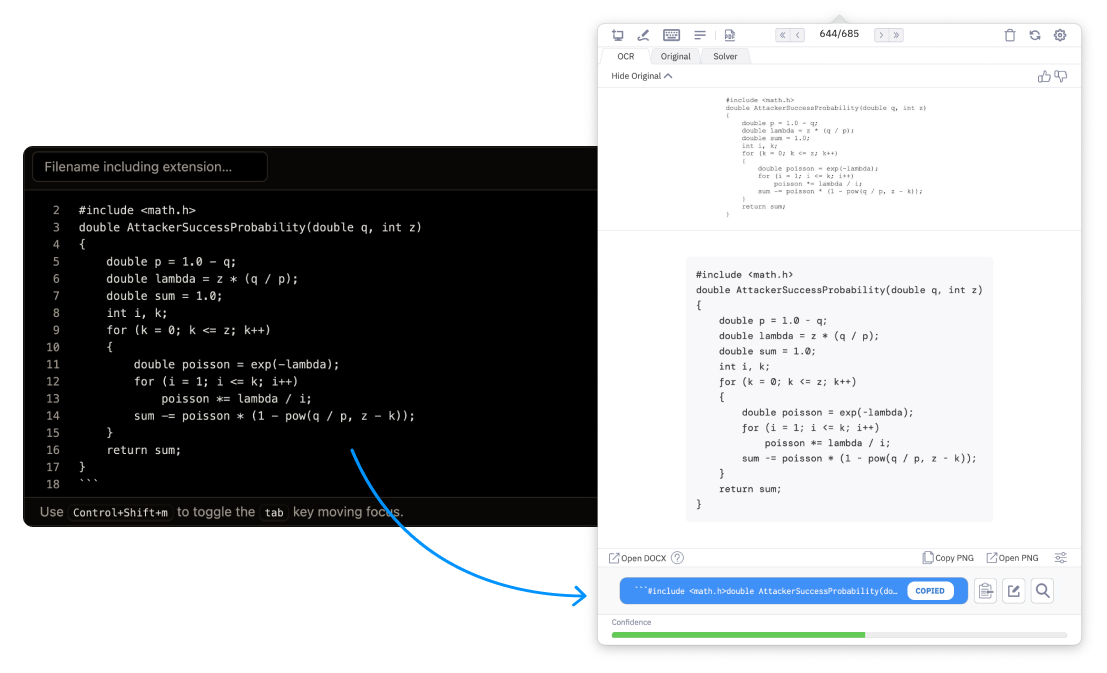Image resolution: width=1107 pixels, height=673 pixels.
Task: Open the keyboard input tool
Action: pos(671,35)
